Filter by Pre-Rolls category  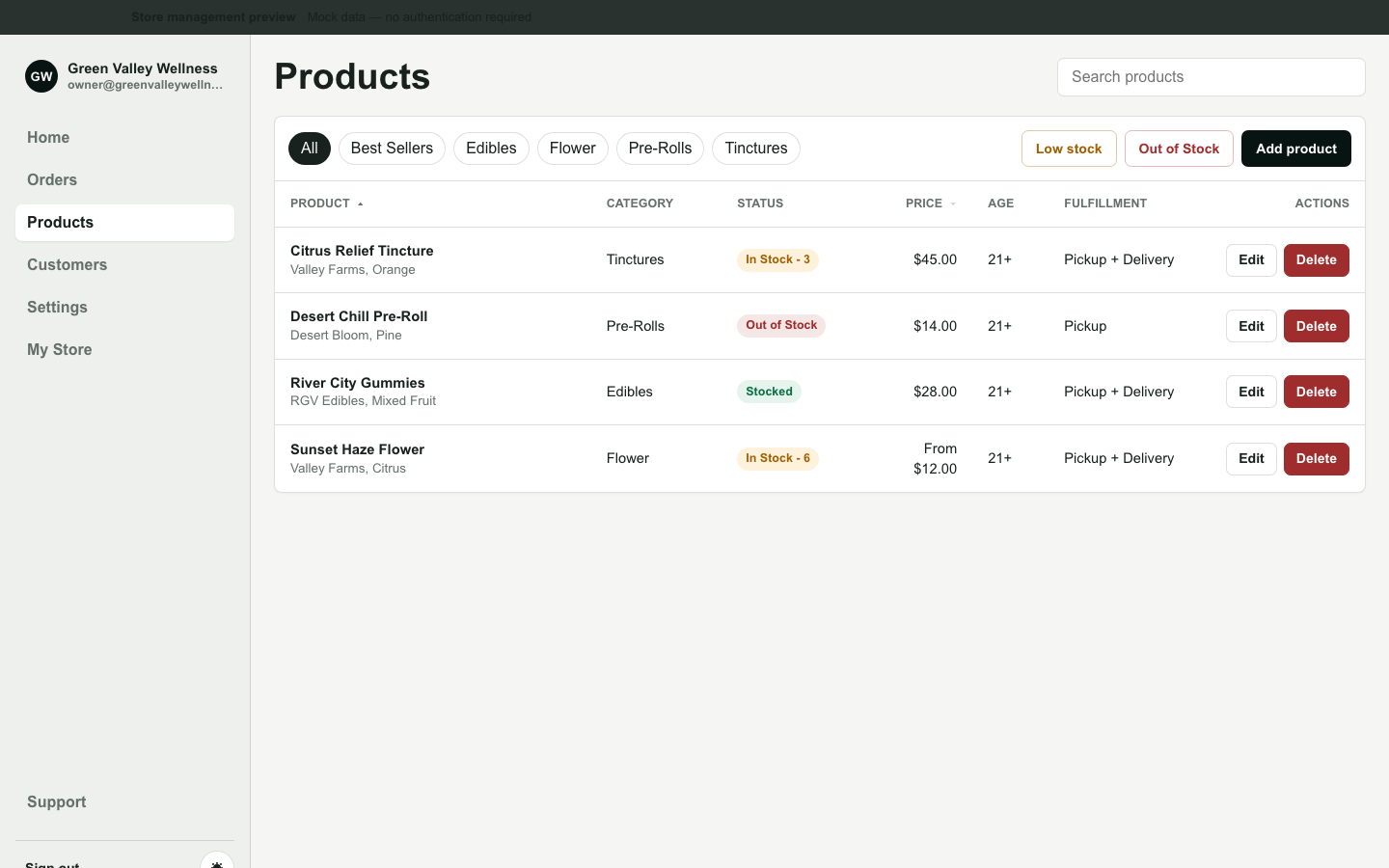pyautogui.click(x=660, y=149)
